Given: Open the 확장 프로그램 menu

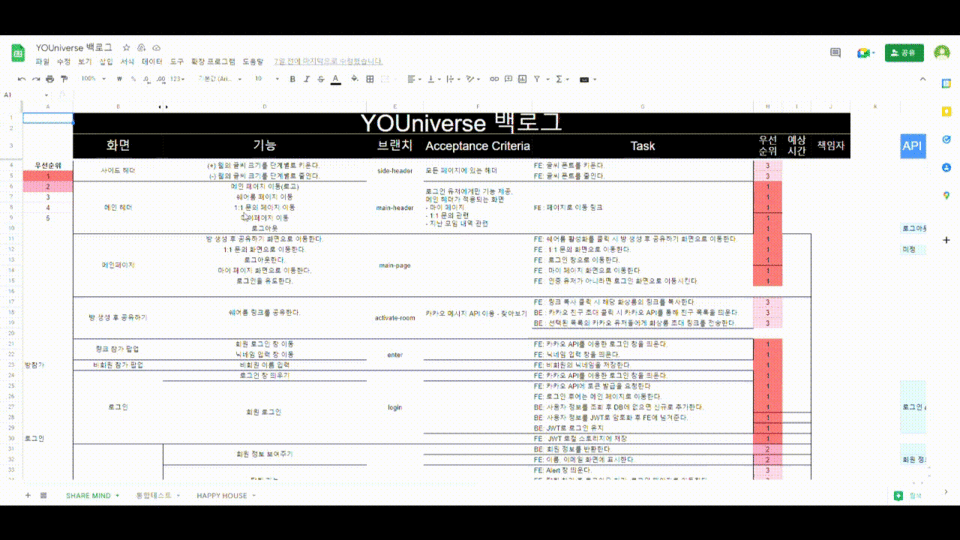Looking at the screenshot, I should [213, 62].
